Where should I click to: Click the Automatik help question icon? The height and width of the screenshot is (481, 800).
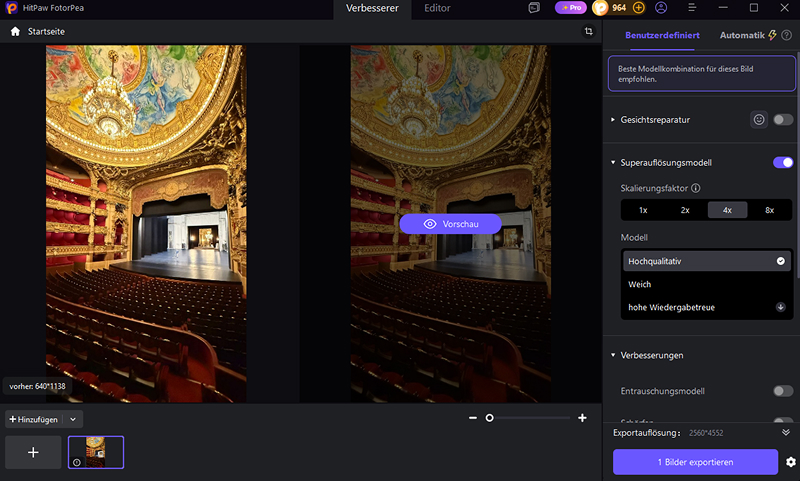click(x=787, y=35)
